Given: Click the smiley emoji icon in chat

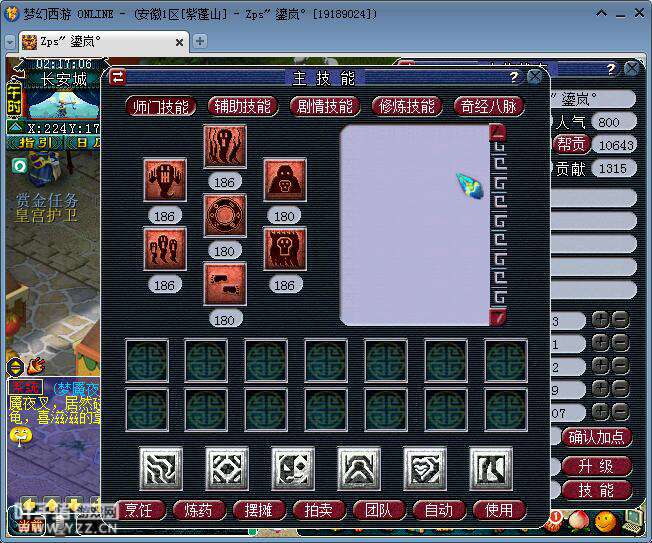Looking at the screenshot, I should [x=21, y=436].
